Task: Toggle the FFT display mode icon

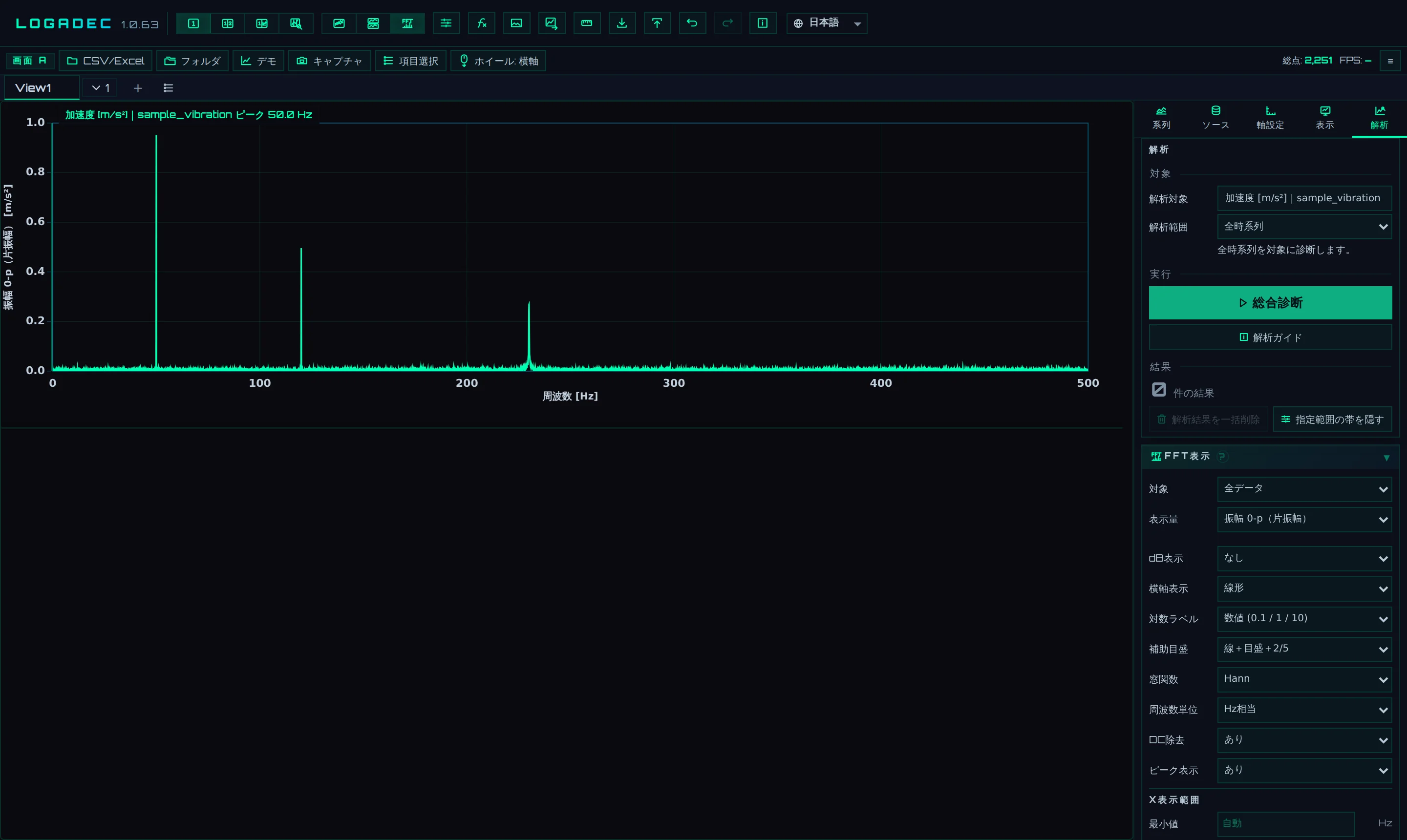Action: coord(407,23)
